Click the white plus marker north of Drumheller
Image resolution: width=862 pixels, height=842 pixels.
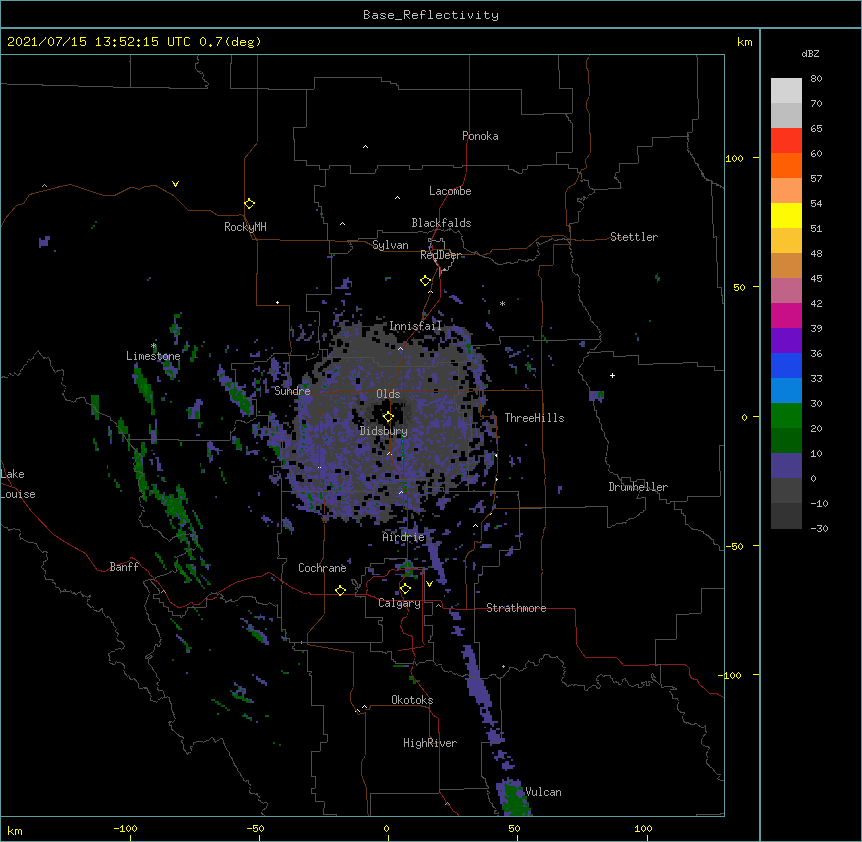point(612,375)
